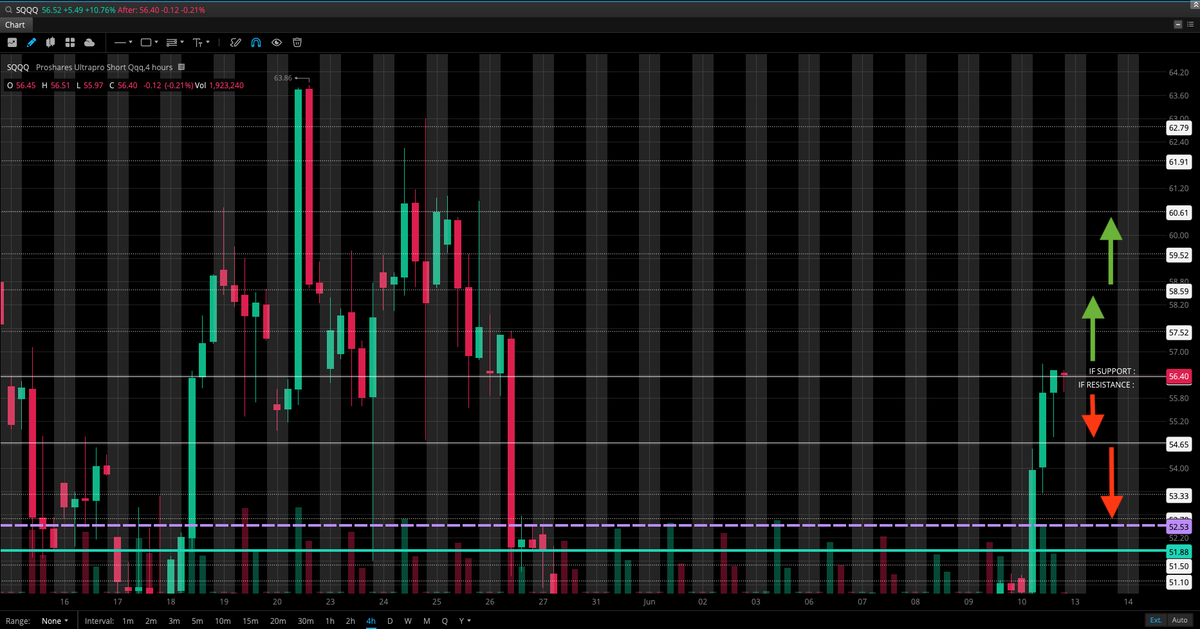
Task: Click the 56.40 current price label
Action: 1178,377
